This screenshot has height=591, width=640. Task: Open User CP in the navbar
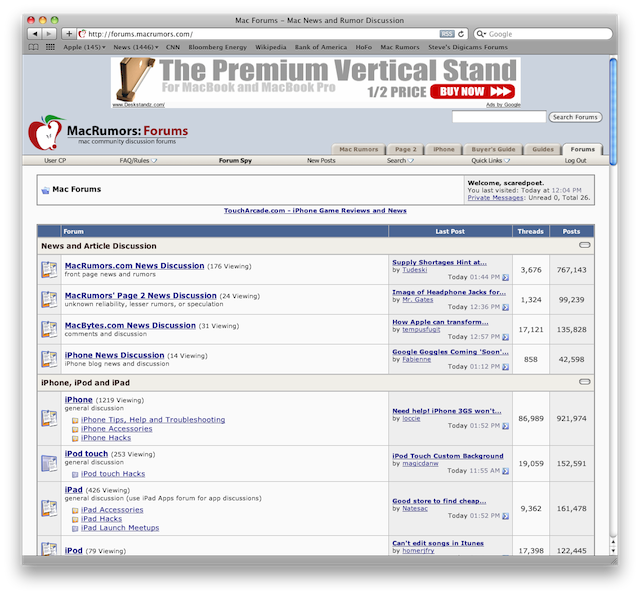pos(55,160)
